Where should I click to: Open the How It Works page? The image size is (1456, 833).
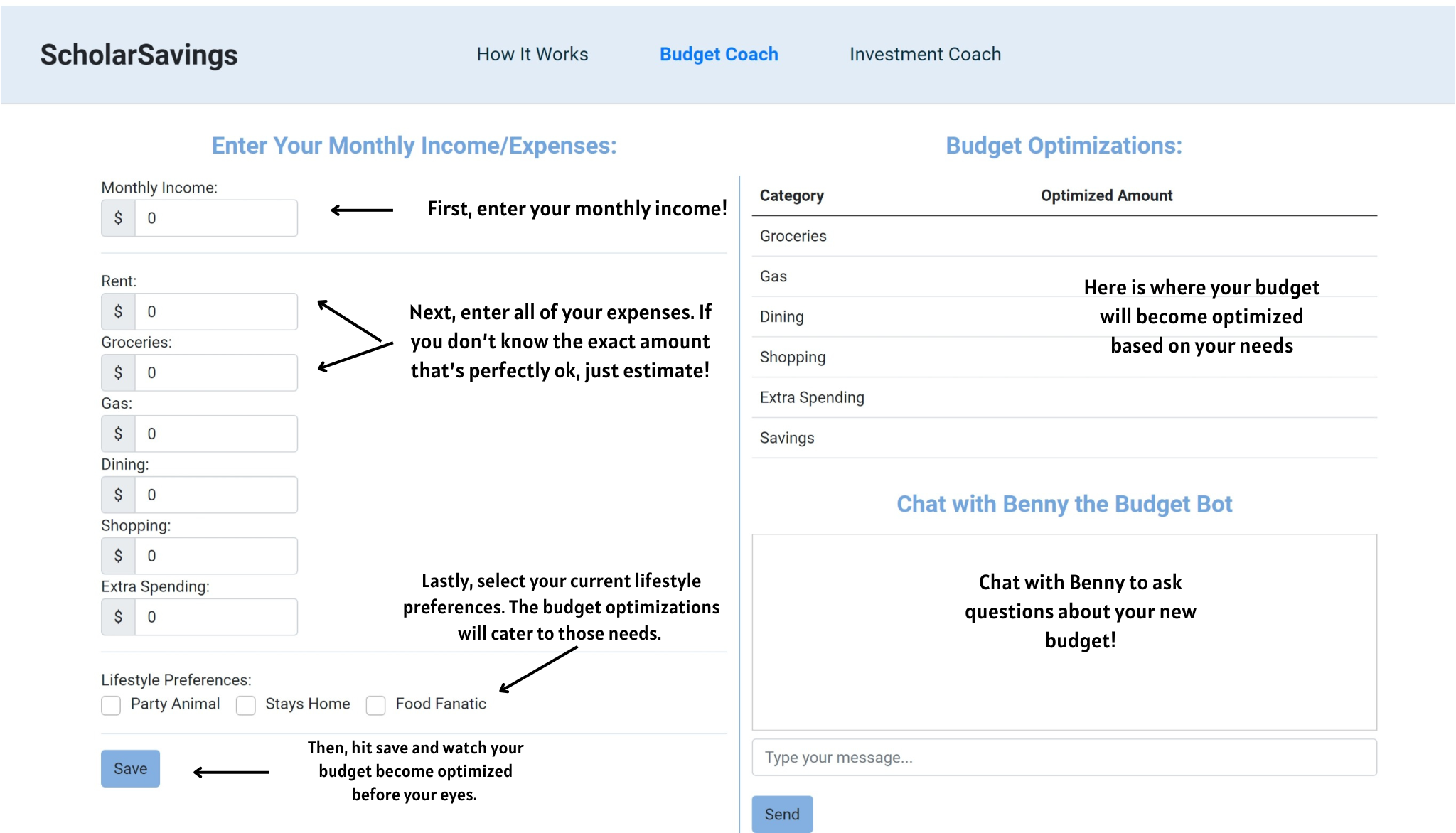pos(532,54)
